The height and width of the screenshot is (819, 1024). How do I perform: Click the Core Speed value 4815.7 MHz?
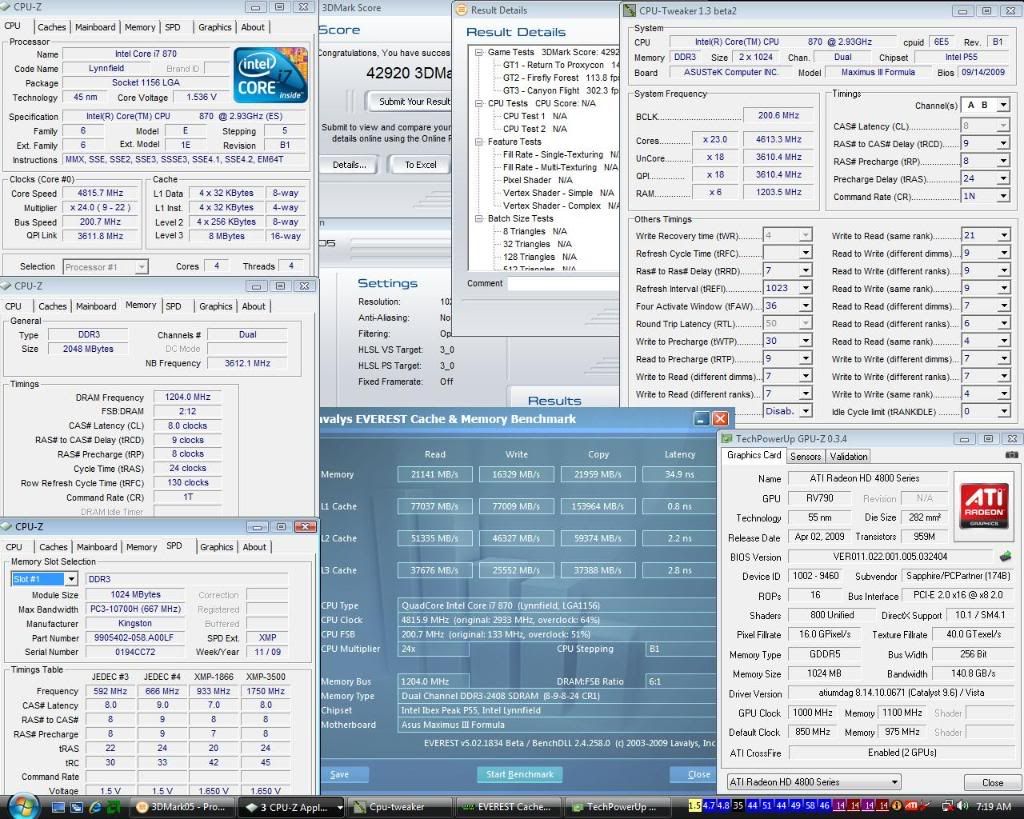tap(100, 193)
